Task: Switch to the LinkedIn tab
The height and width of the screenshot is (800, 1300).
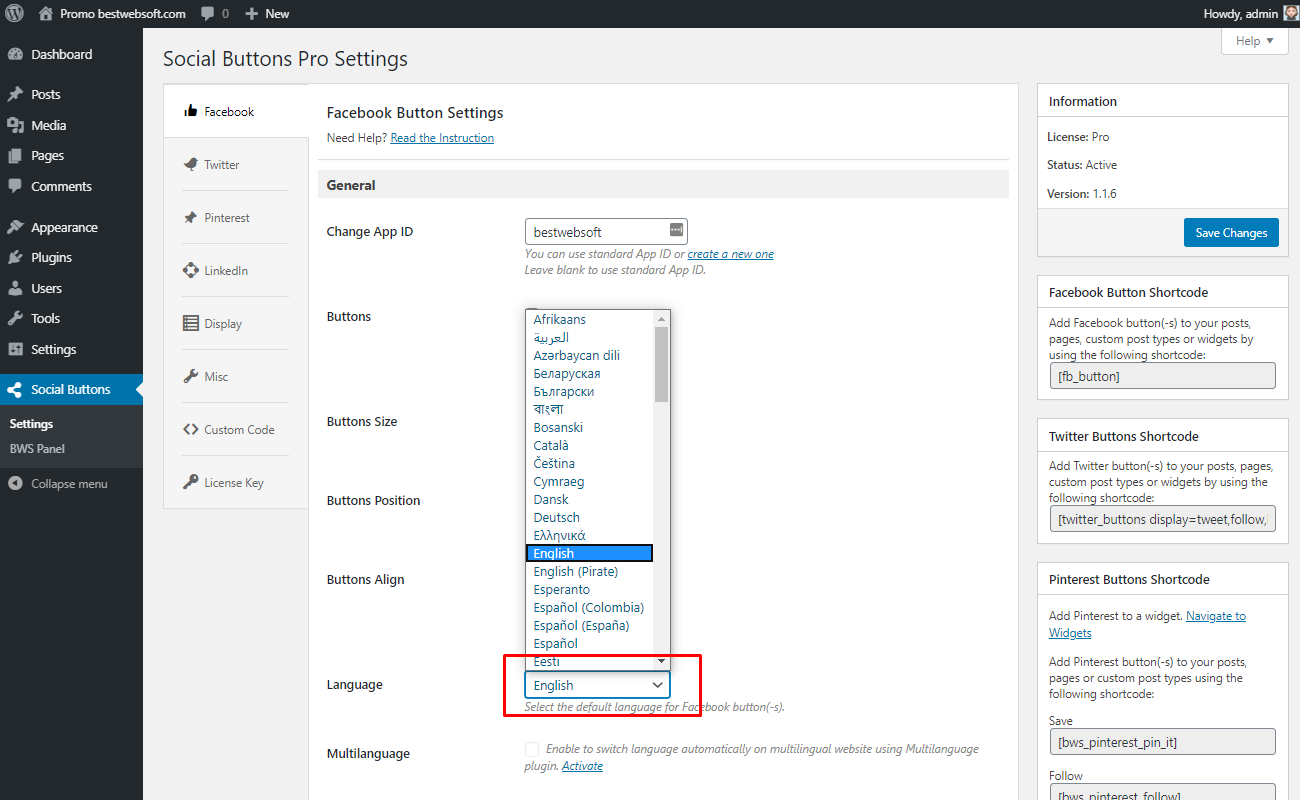Action: pyautogui.click(x=236, y=271)
